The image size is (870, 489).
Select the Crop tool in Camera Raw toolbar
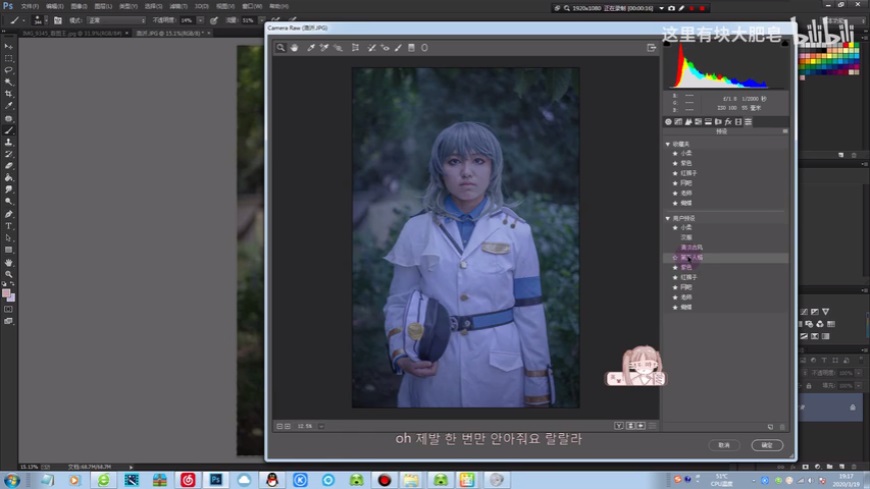(355, 47)
